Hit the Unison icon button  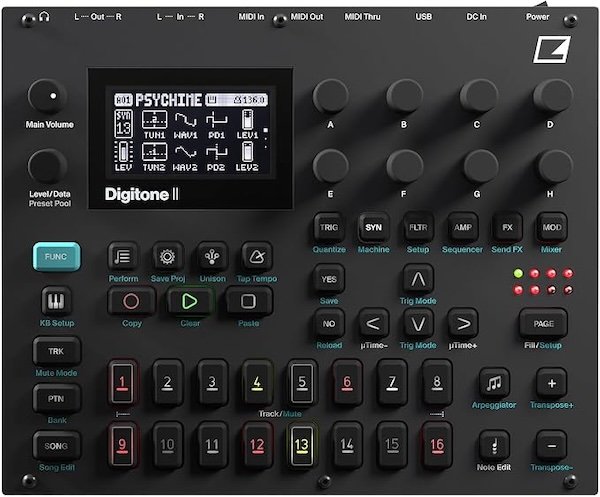click(x=212, y=257)
